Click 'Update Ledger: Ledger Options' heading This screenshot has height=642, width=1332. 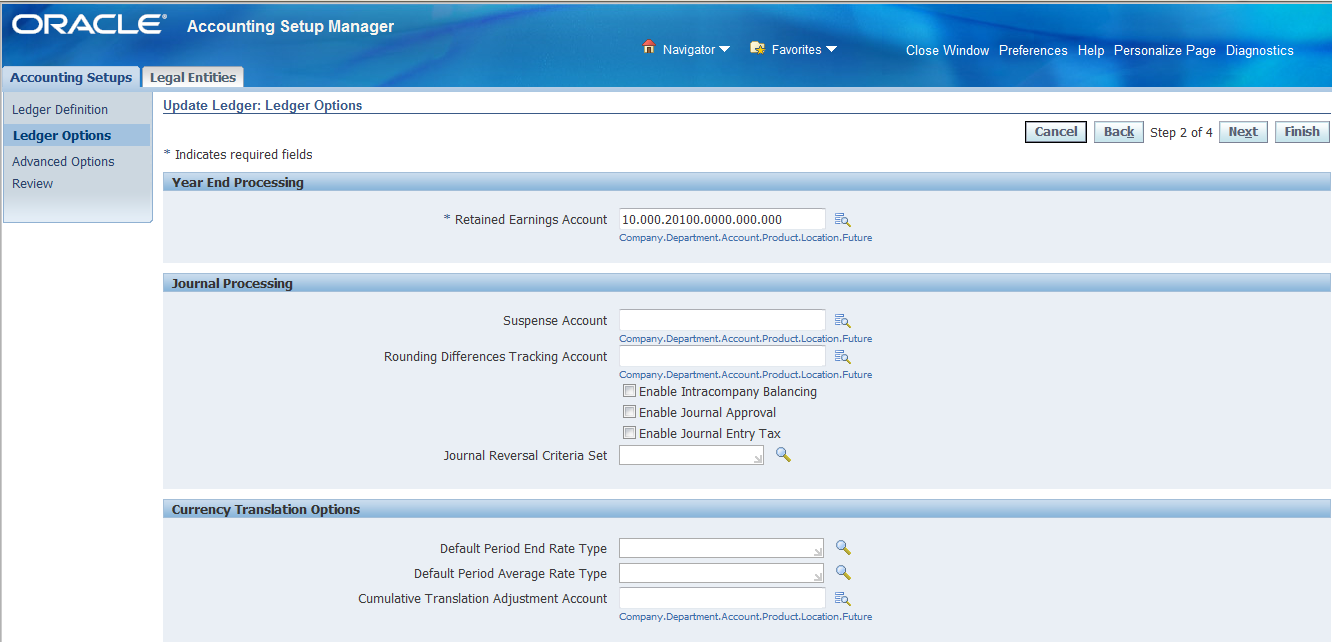pos(263,104)
